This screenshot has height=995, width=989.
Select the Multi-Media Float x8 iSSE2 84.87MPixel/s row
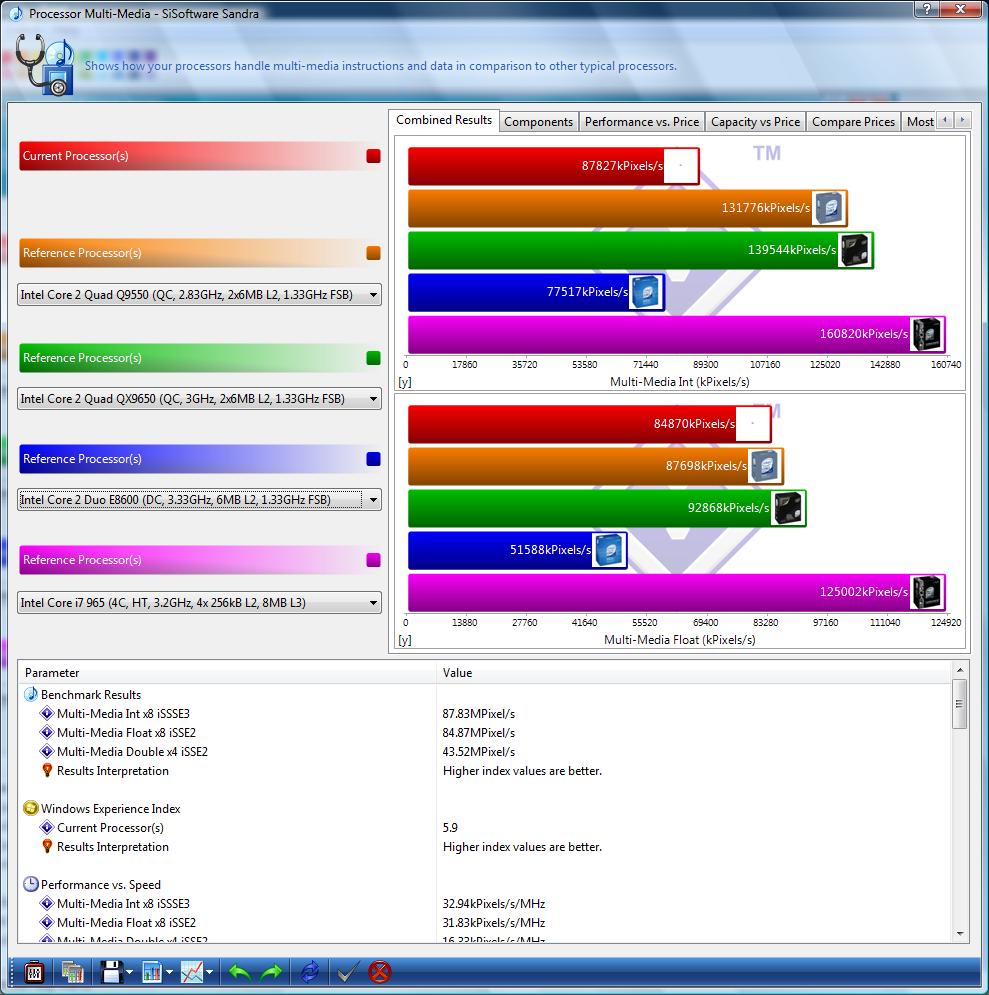485,733
